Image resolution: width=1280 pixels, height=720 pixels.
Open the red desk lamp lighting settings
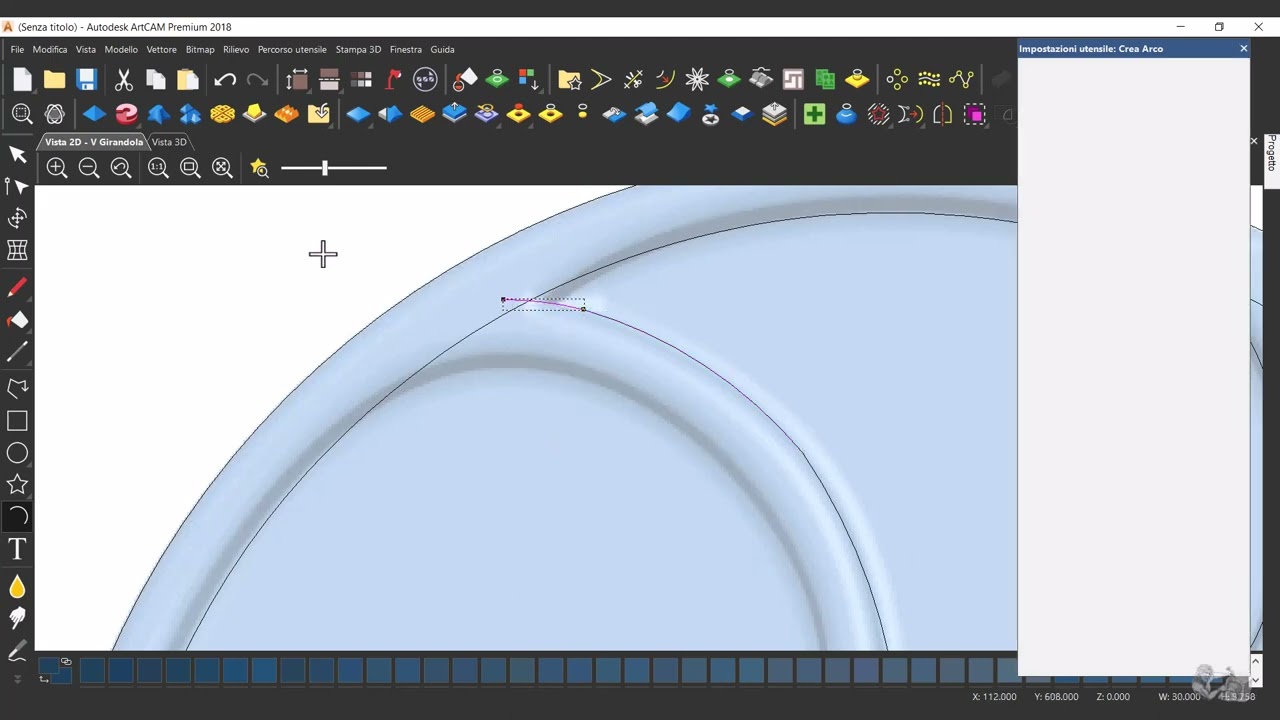click(393, 80)
